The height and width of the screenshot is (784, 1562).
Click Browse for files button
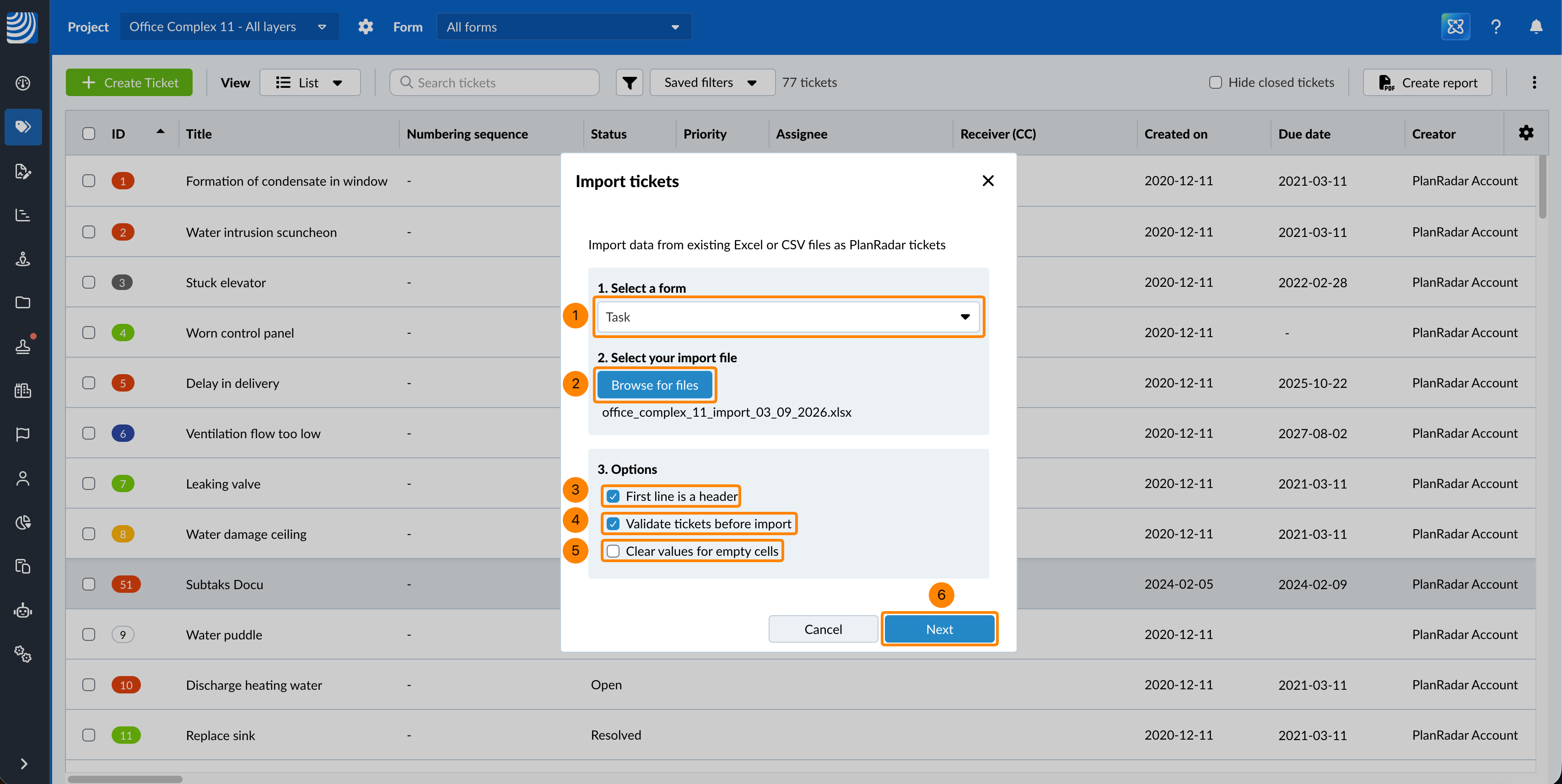click(x=654, y=384)
